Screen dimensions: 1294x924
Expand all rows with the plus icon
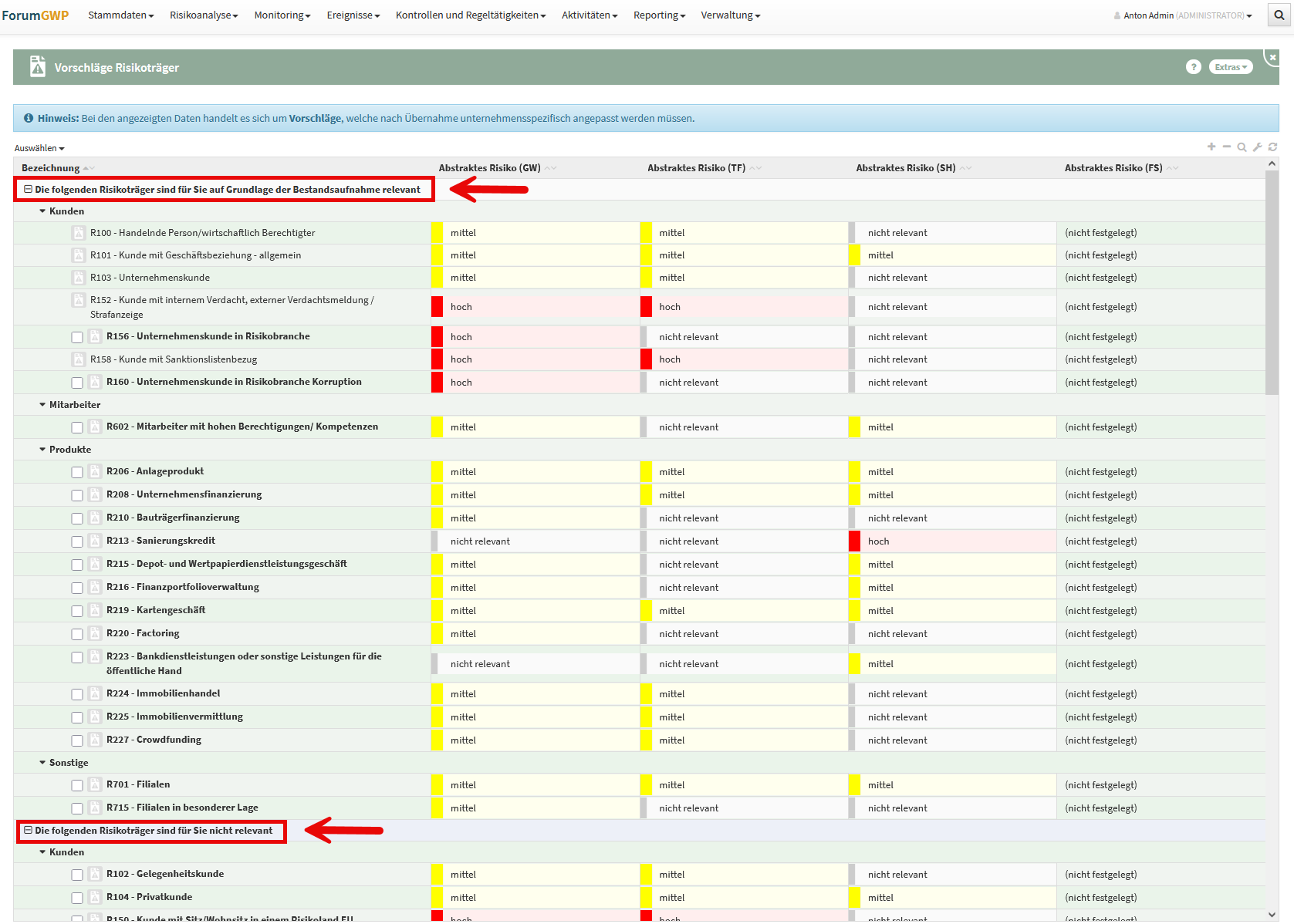pyautogui.click(x=1211, y=147)
